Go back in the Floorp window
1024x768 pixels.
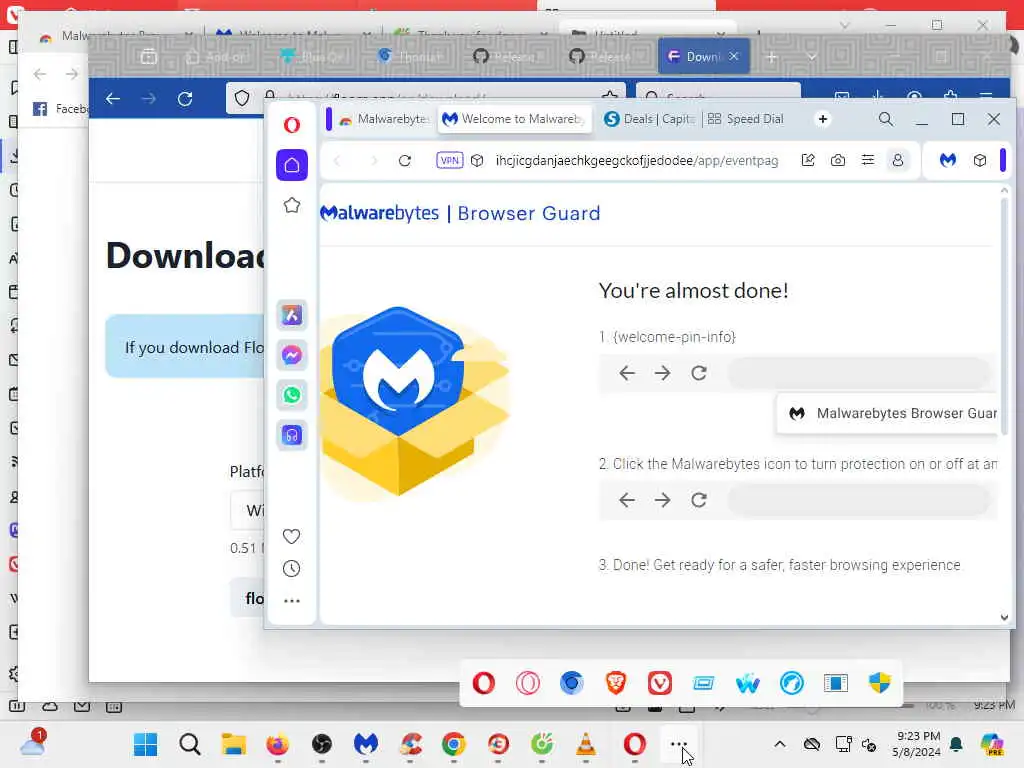[x=113, y=99]
